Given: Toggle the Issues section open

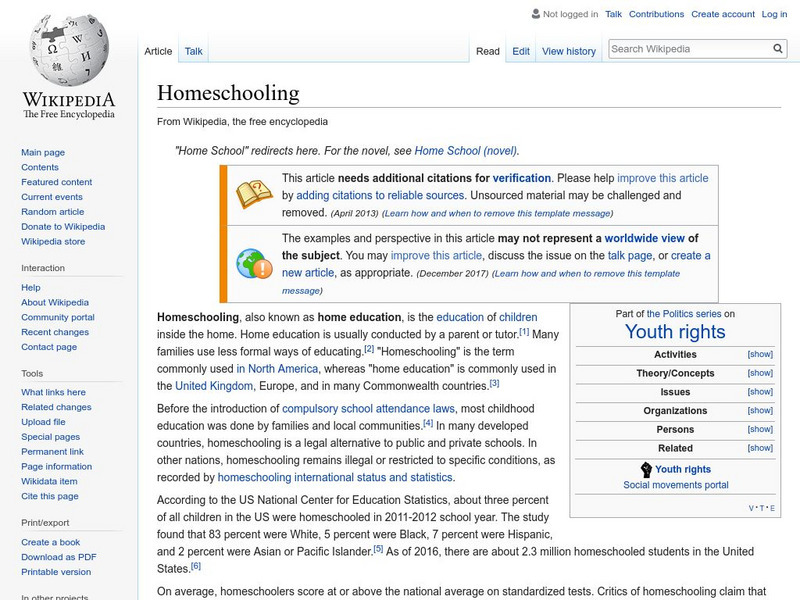Looking at the screenshot, I should tap(760, 392).
